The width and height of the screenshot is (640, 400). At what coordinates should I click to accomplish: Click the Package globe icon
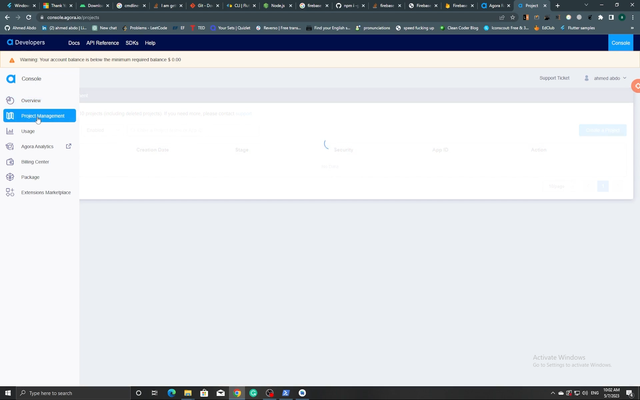click(x=10, y=177)
